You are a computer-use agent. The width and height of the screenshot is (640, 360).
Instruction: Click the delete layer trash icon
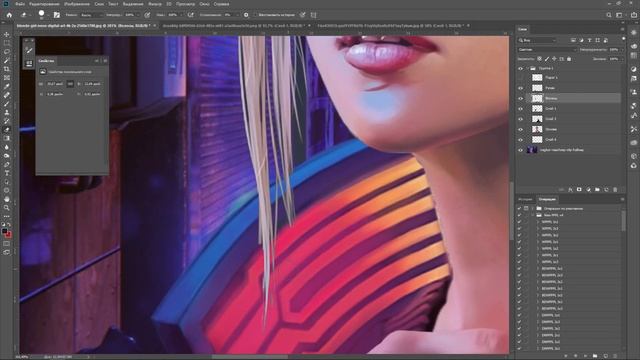pyautogui.click(x=615, y=190)
